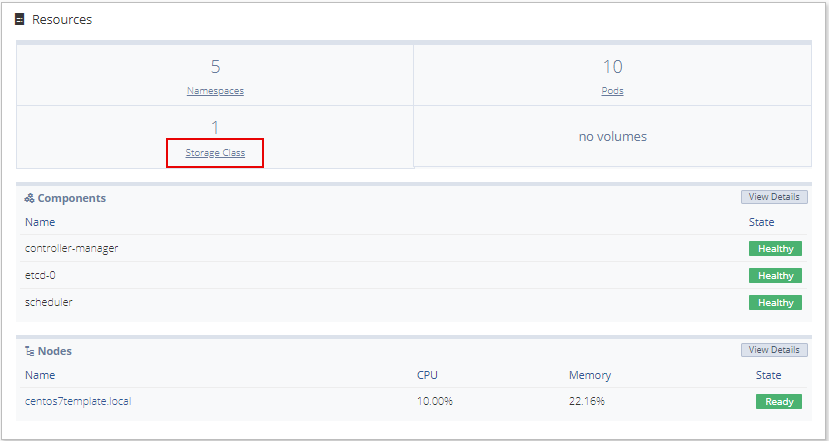Image resolution: width=829 pixels, height=441 pixels.
Task: Select the scheduler component row
Action: (x=413, y=302)
